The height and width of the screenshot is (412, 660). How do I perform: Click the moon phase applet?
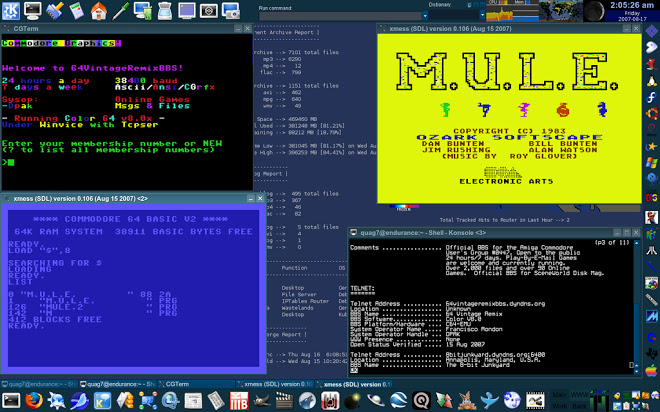[x=593, y=11]
